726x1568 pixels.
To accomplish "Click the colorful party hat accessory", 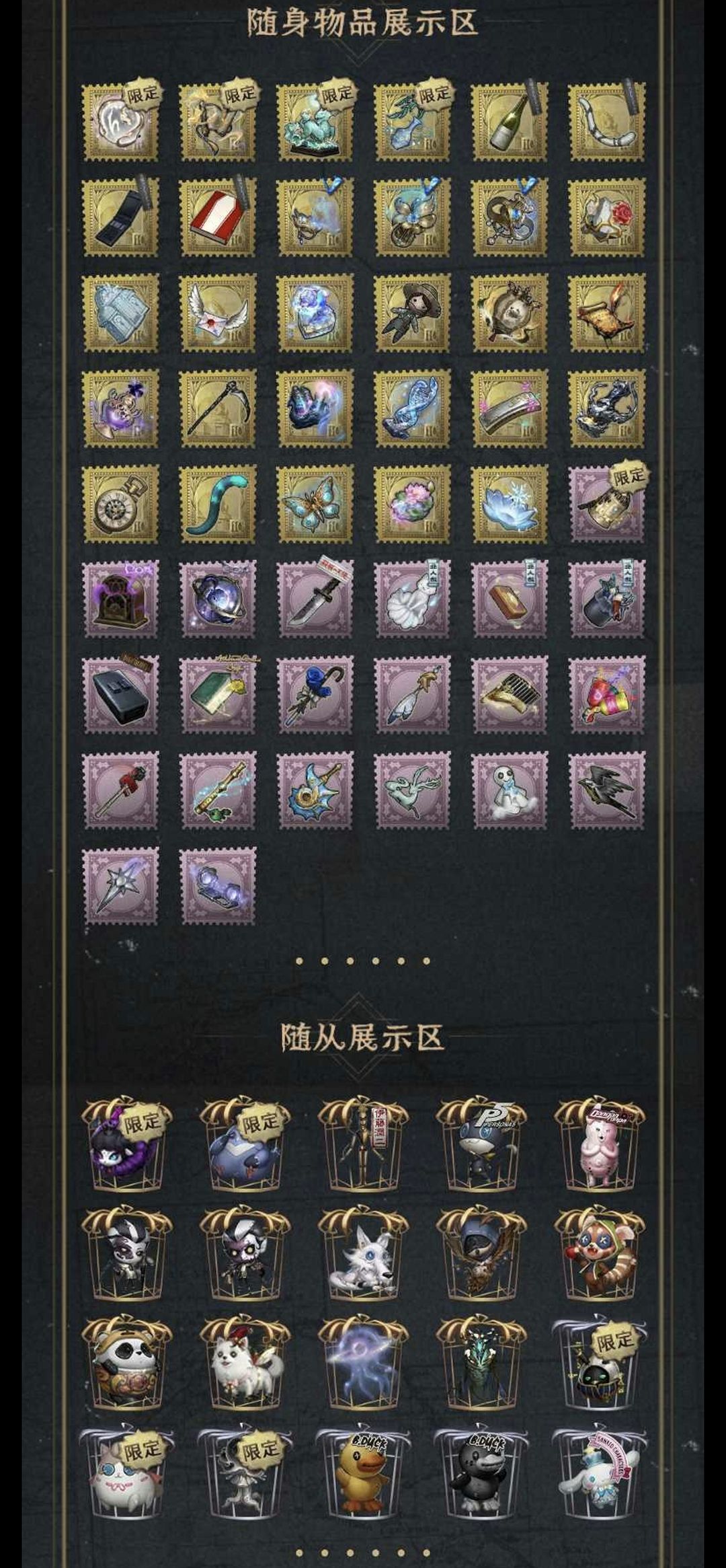I will click(x=607, y=695).
